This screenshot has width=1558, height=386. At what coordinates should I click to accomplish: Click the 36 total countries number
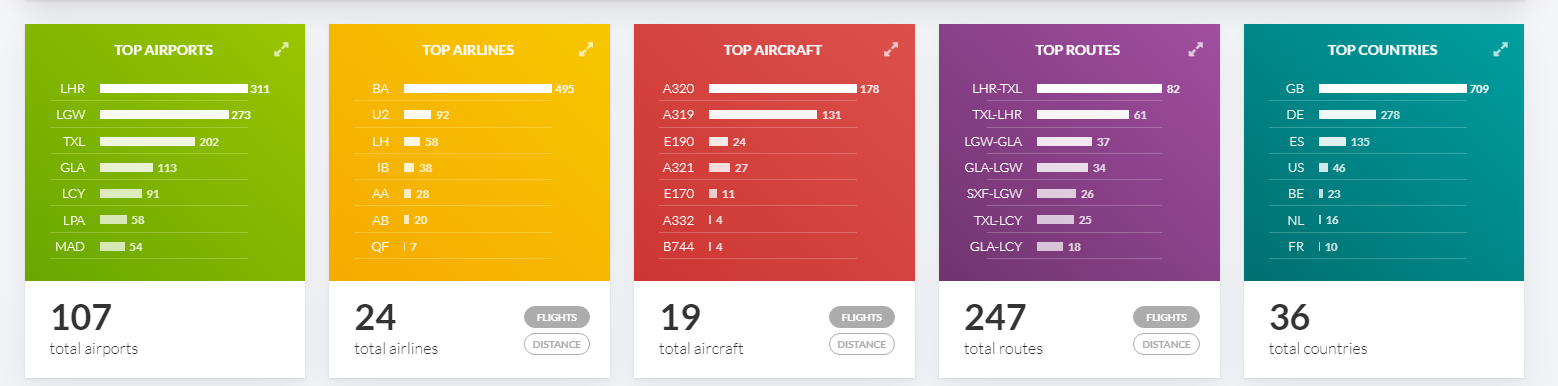1290,317
